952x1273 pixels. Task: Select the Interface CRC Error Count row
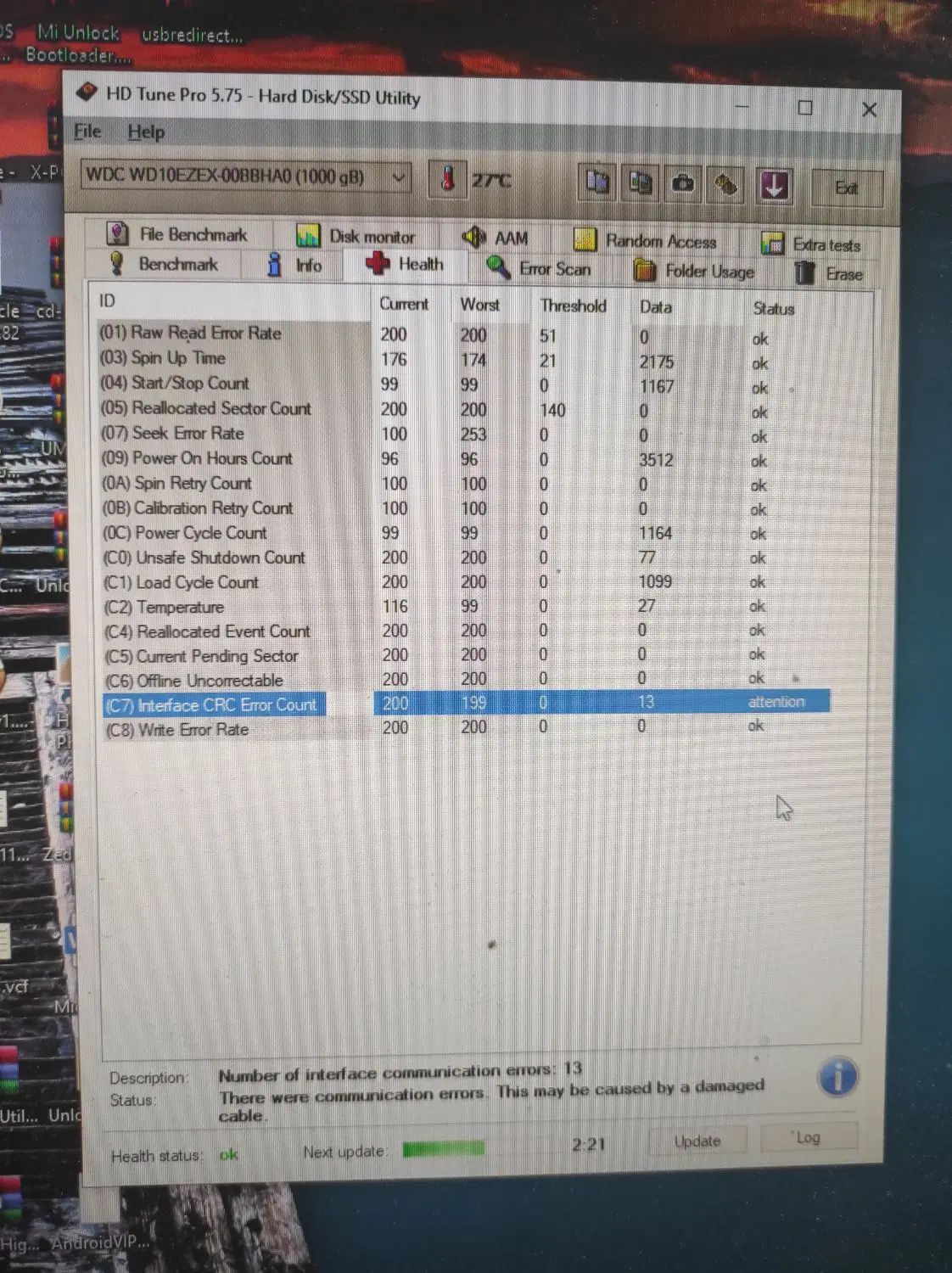pyautogui.click(x=465, y=704)
